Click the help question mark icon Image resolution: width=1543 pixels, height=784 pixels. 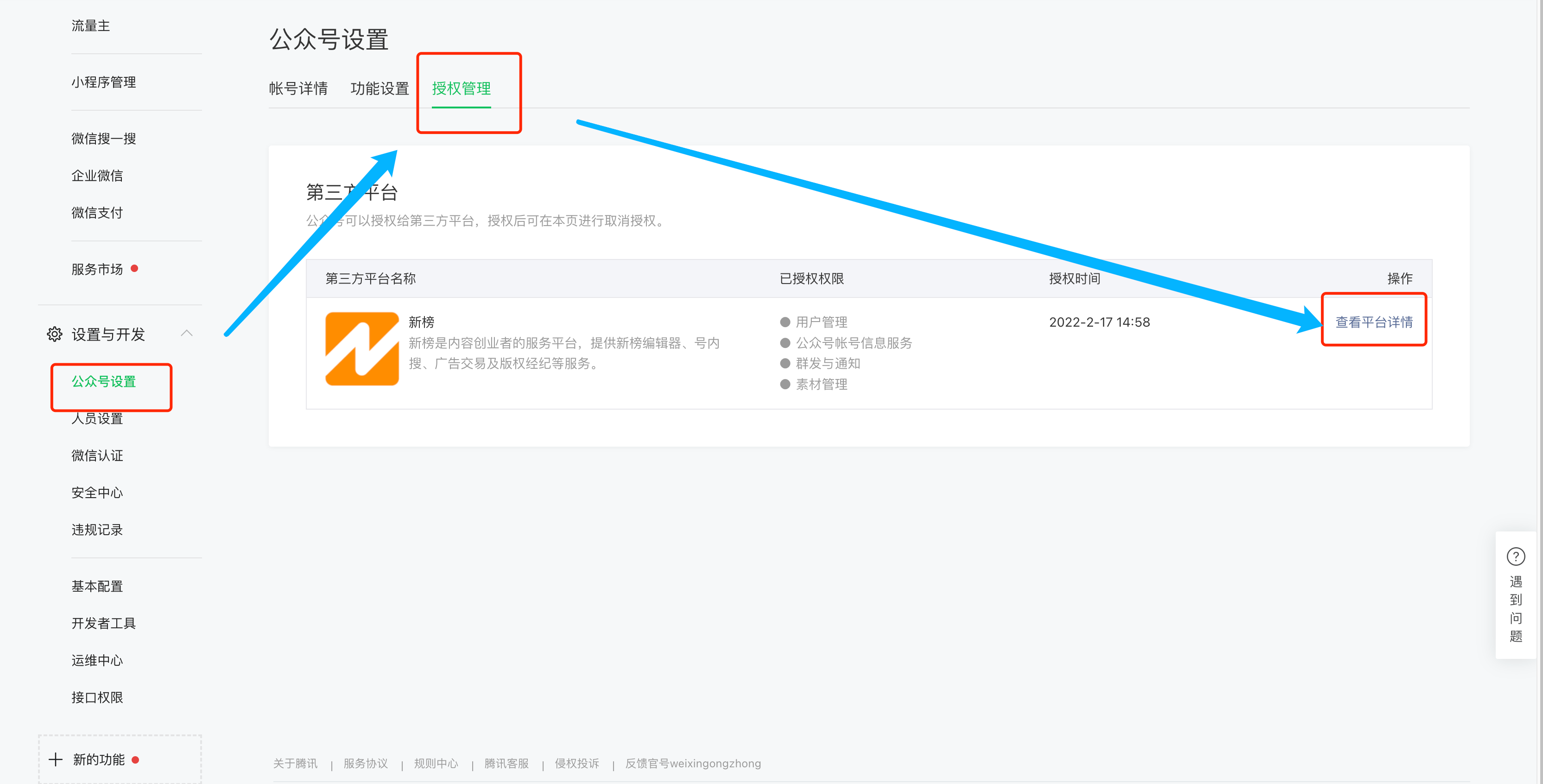coord(1516,556)
